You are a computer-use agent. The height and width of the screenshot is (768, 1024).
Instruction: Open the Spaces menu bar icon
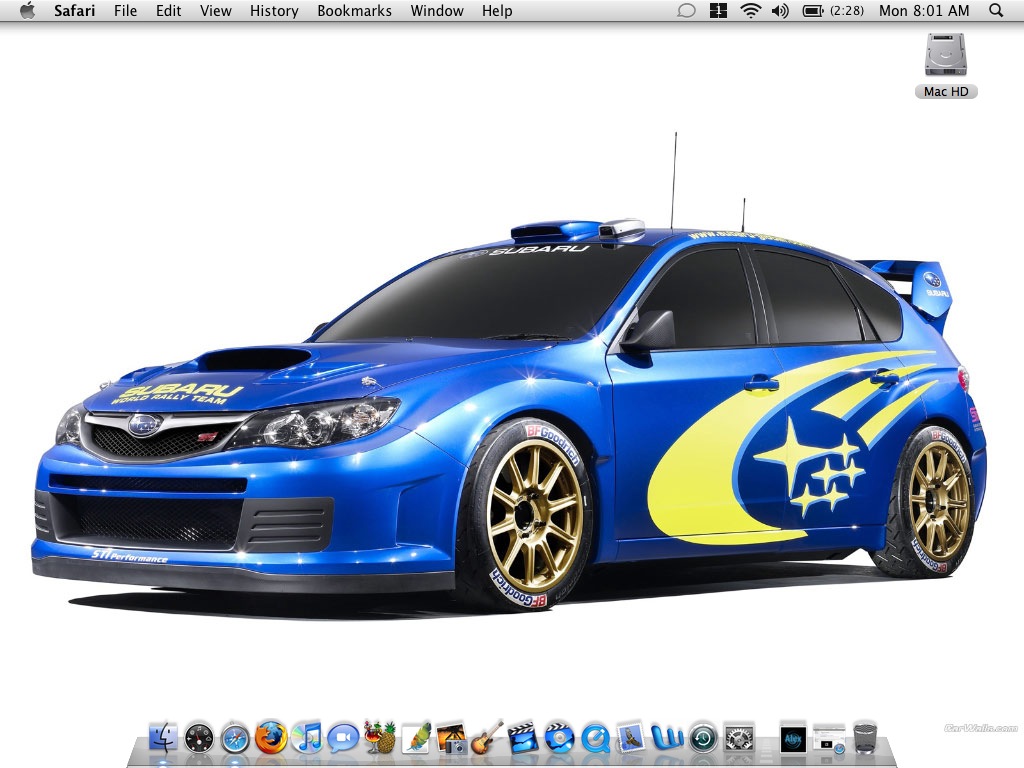coord(718,10)
